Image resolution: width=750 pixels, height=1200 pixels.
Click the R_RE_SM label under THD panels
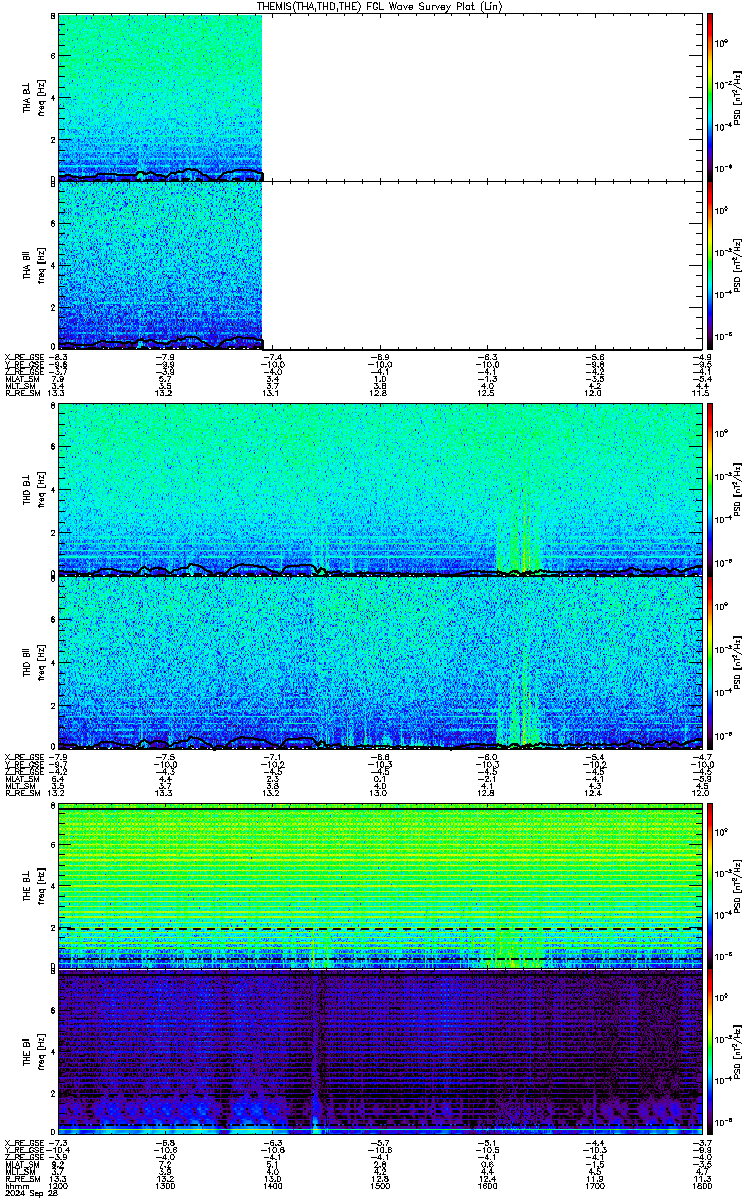click(21, 792)
